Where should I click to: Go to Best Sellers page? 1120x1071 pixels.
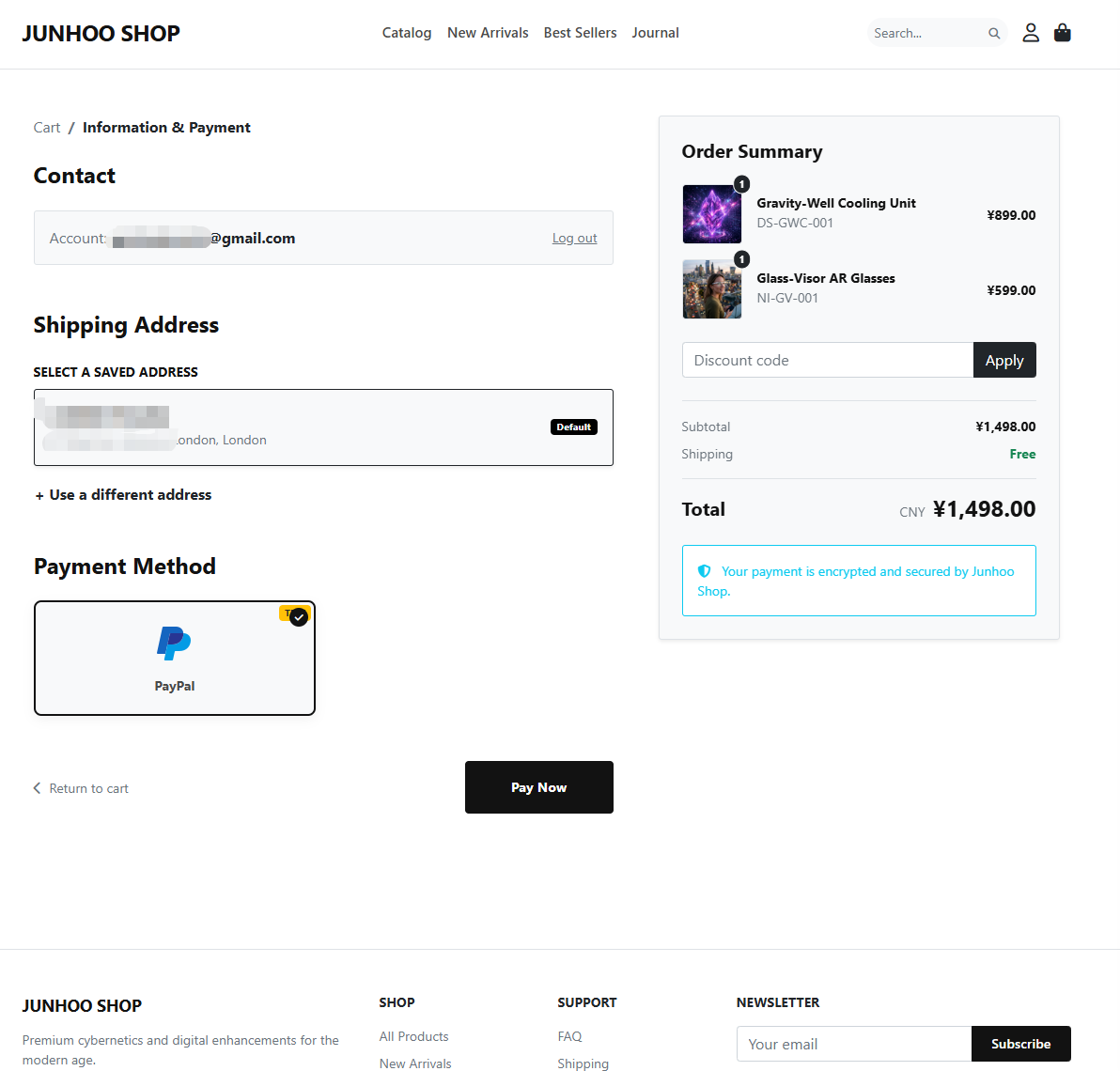pyautogui.click(x=580, y=33)
